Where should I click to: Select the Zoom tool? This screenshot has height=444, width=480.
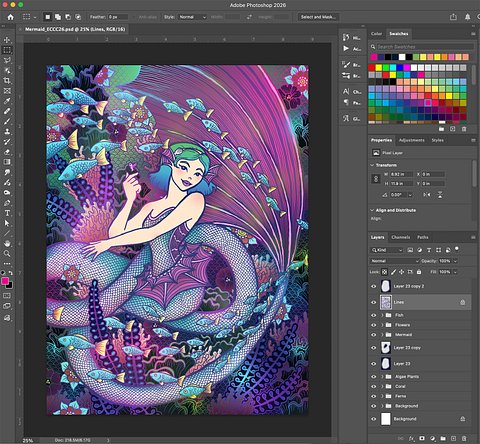(x=7, y=254)
